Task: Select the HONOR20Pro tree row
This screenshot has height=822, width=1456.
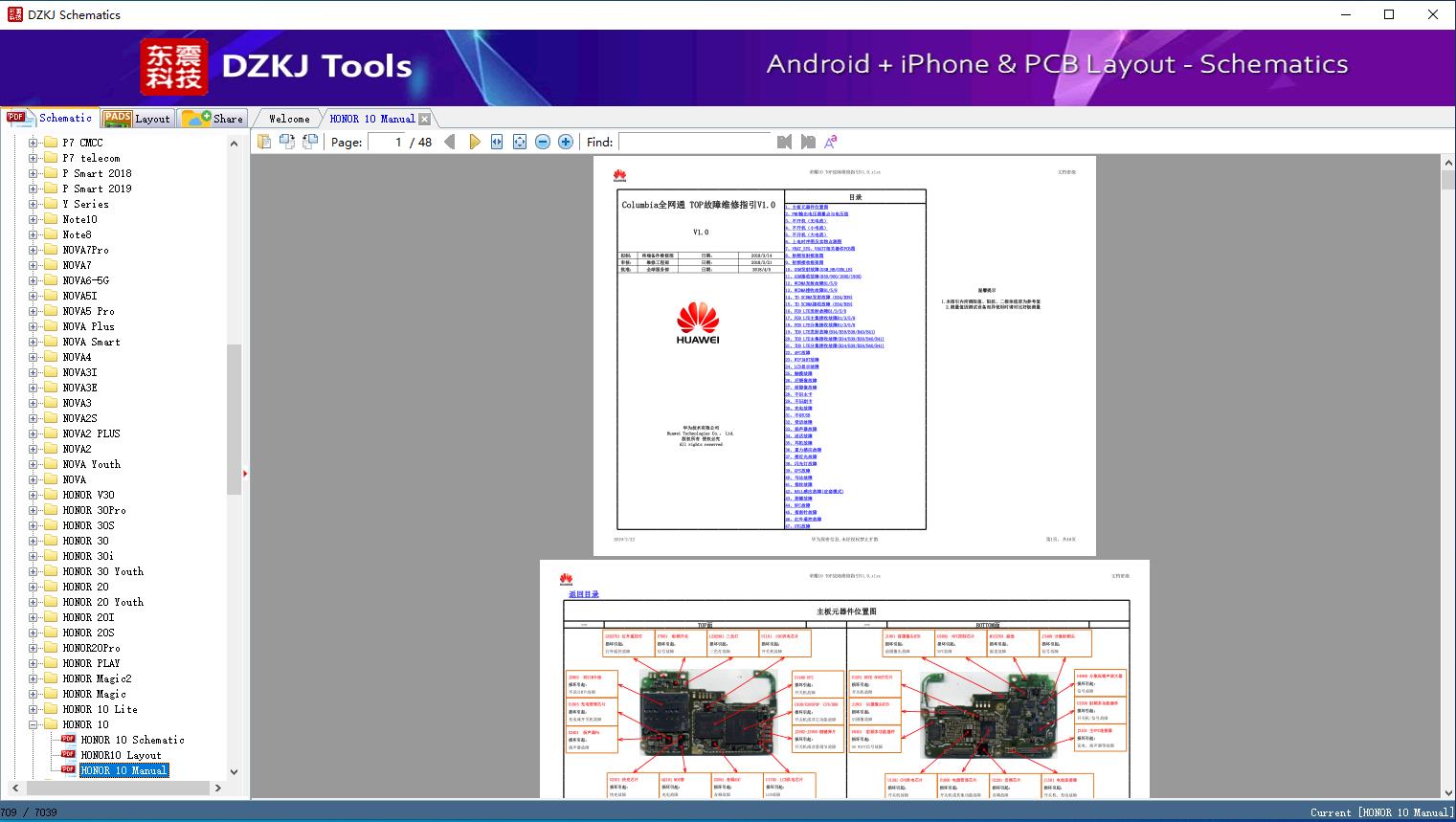Action: (x=91, y=648)
